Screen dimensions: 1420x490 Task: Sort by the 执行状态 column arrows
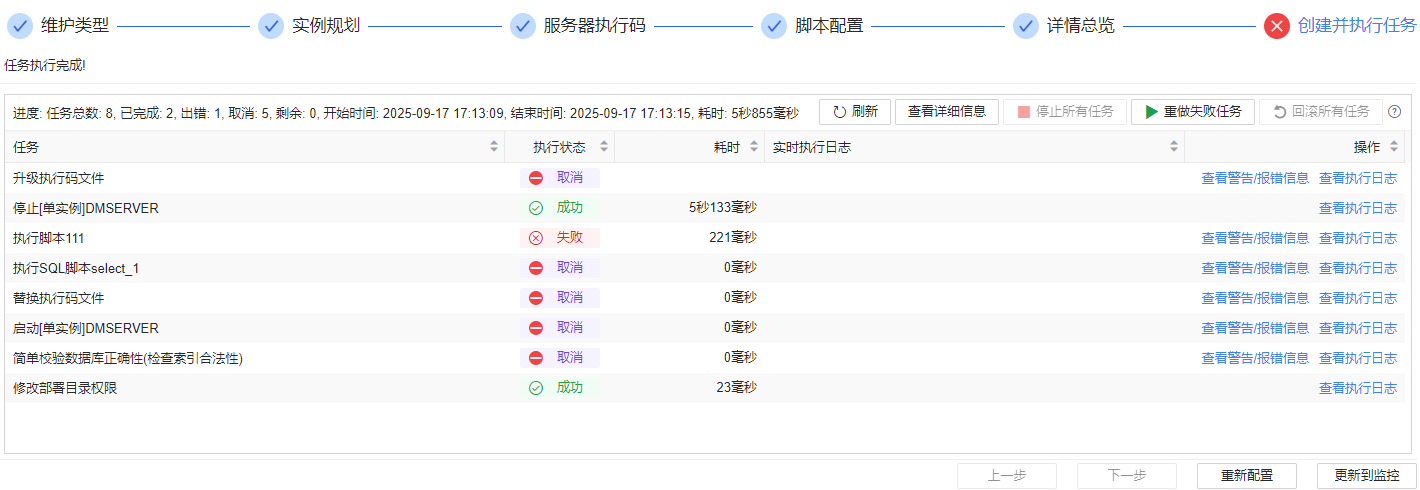pos(604,147)
